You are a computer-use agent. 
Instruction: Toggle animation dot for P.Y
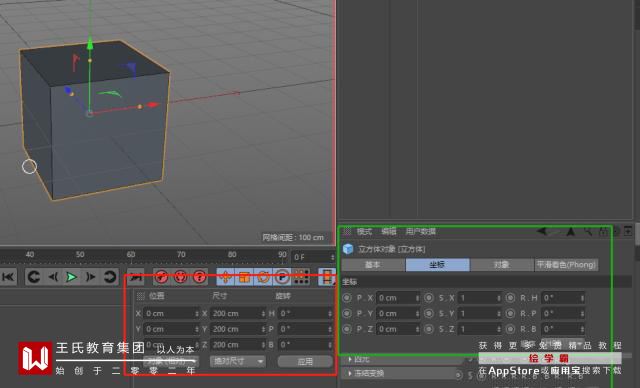coord(347,313)
